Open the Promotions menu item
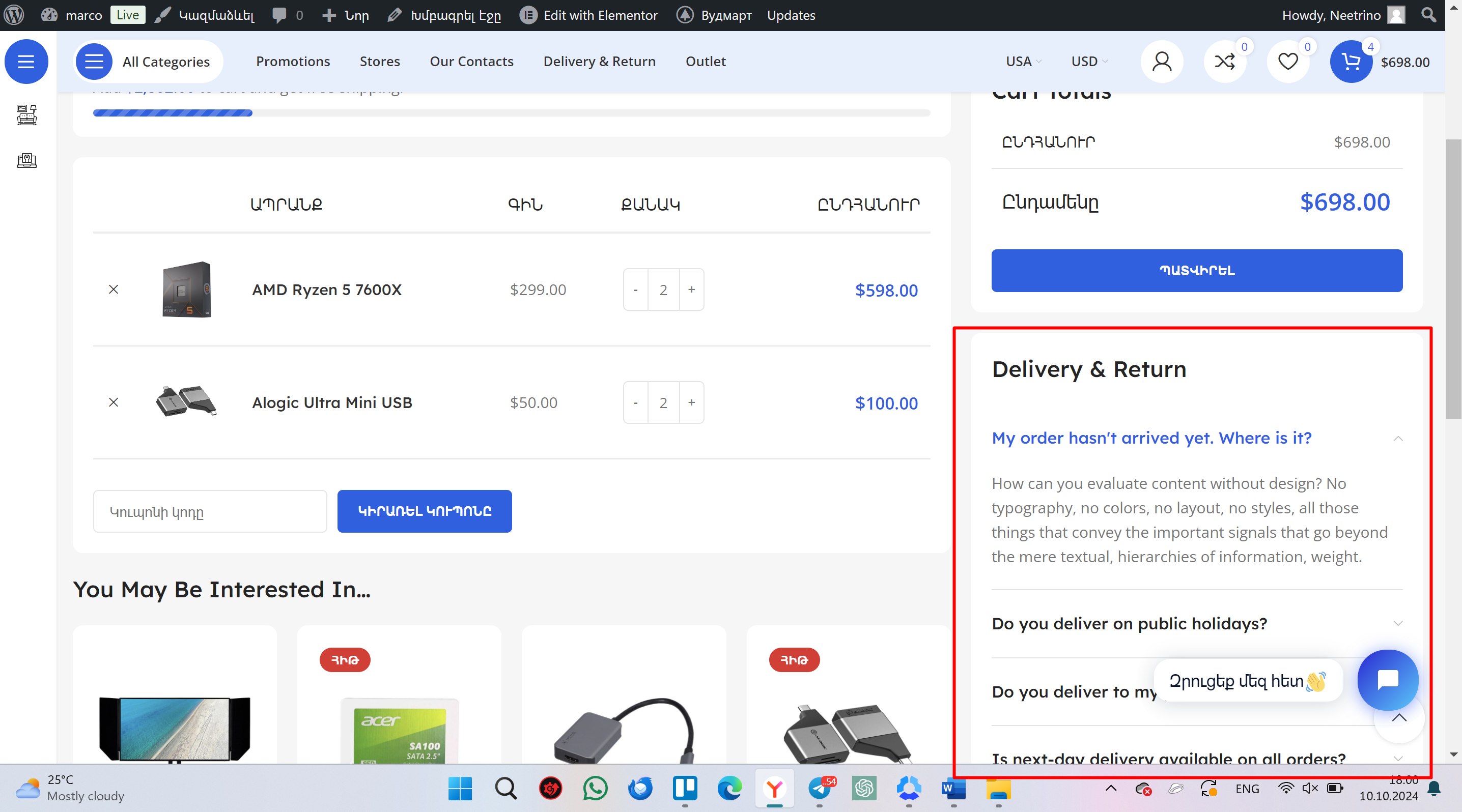 293,61
